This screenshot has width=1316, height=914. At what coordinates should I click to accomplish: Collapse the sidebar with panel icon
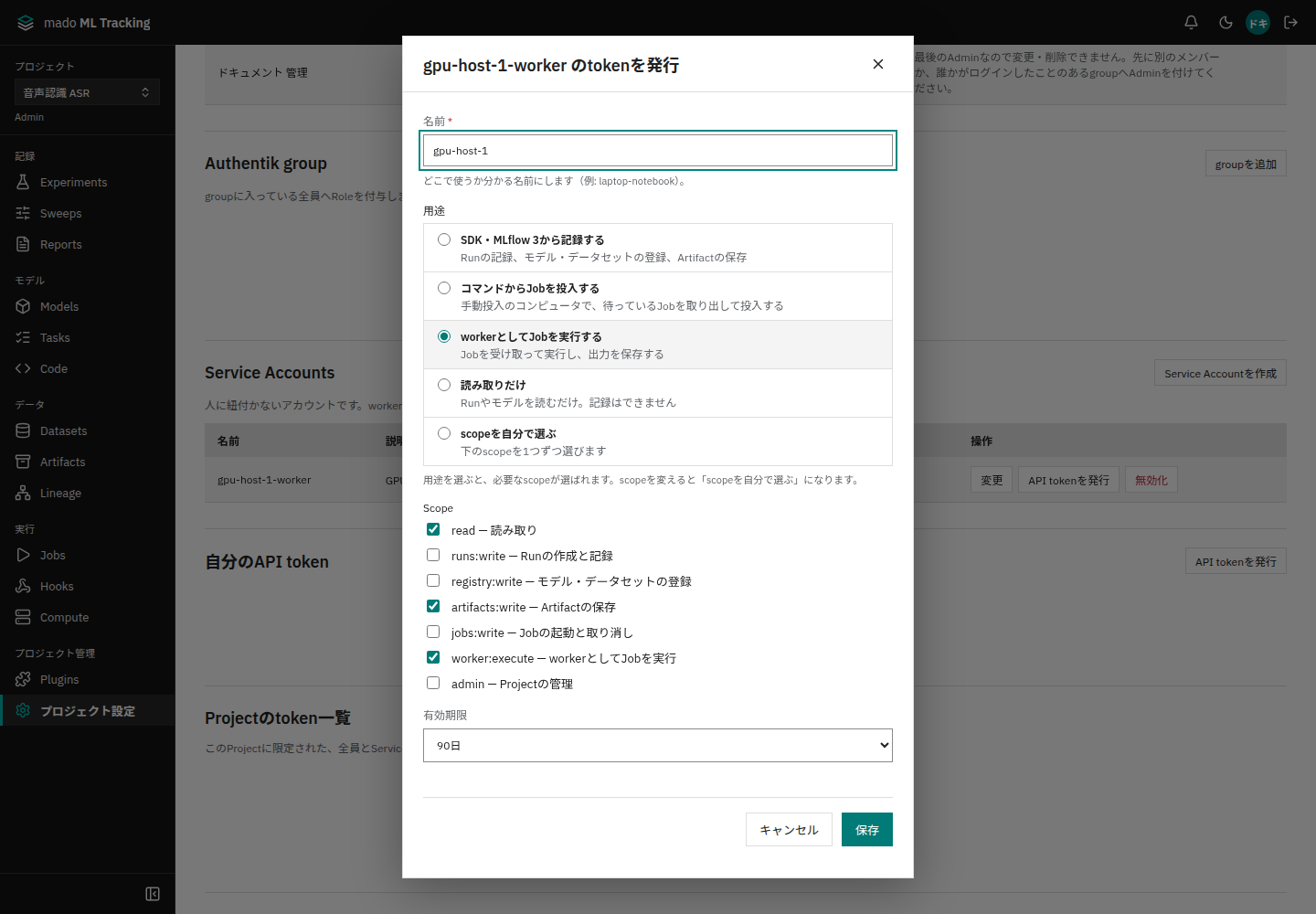pyautogui.click(x=153, y=894)
